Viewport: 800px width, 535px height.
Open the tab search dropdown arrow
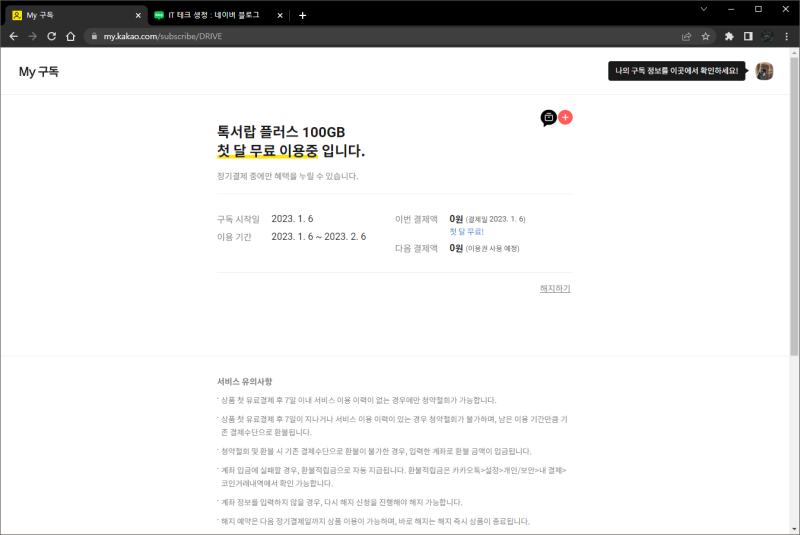tap(704, 9)
